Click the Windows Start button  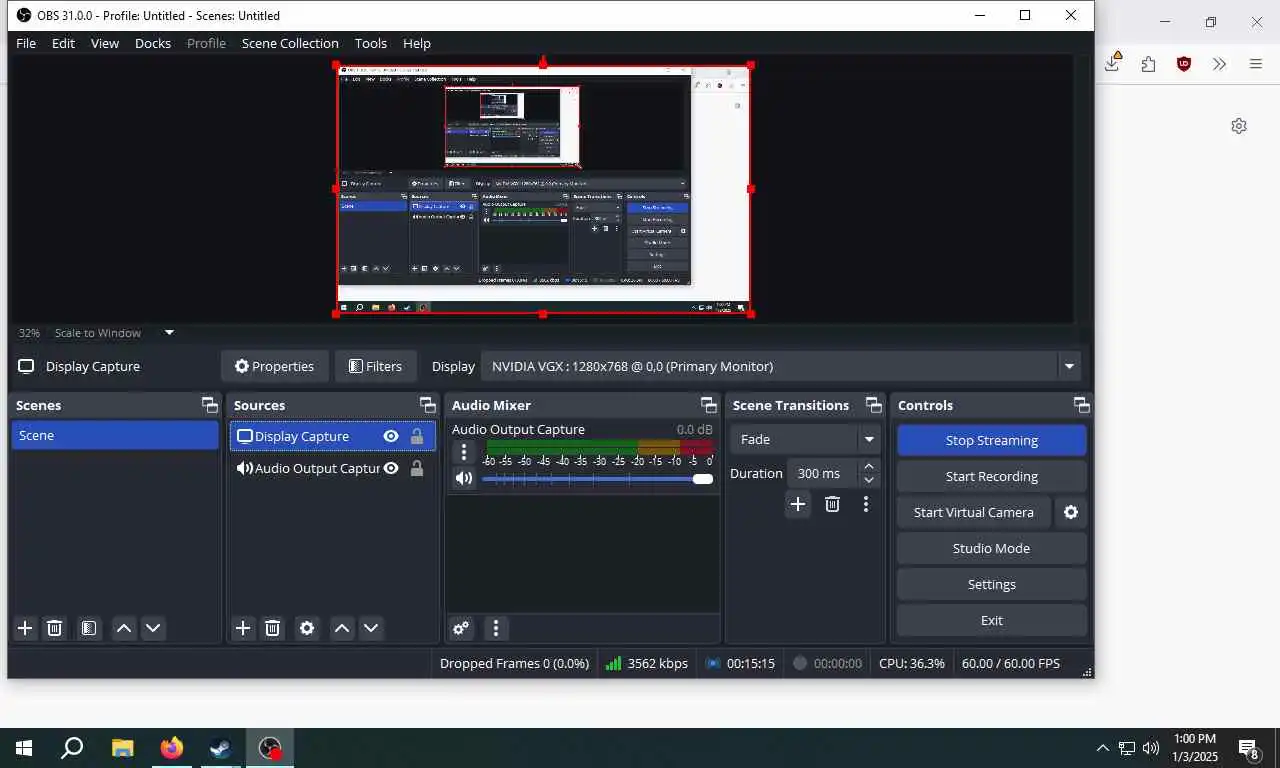(x=24, y=748)
